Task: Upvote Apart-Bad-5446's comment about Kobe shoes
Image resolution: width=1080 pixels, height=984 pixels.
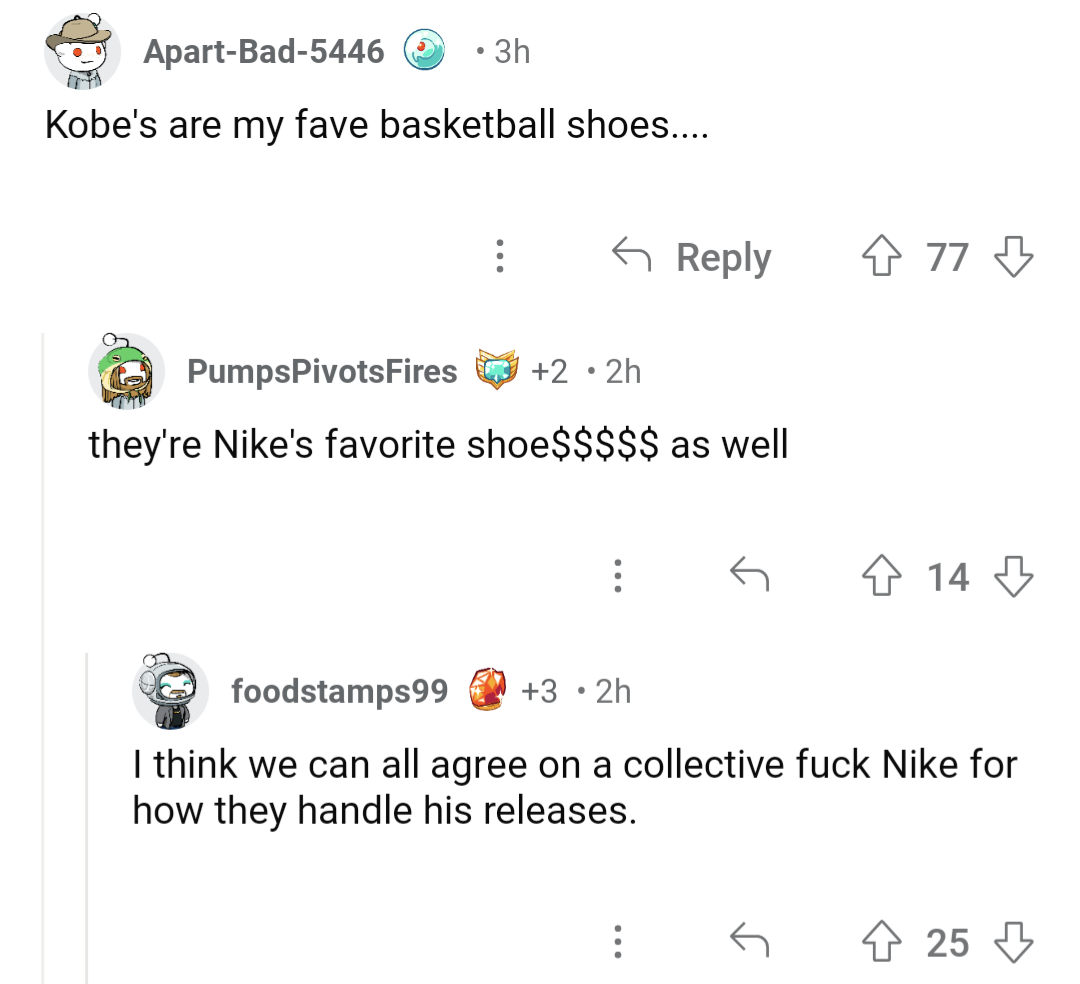Action: tap(884, 256)
